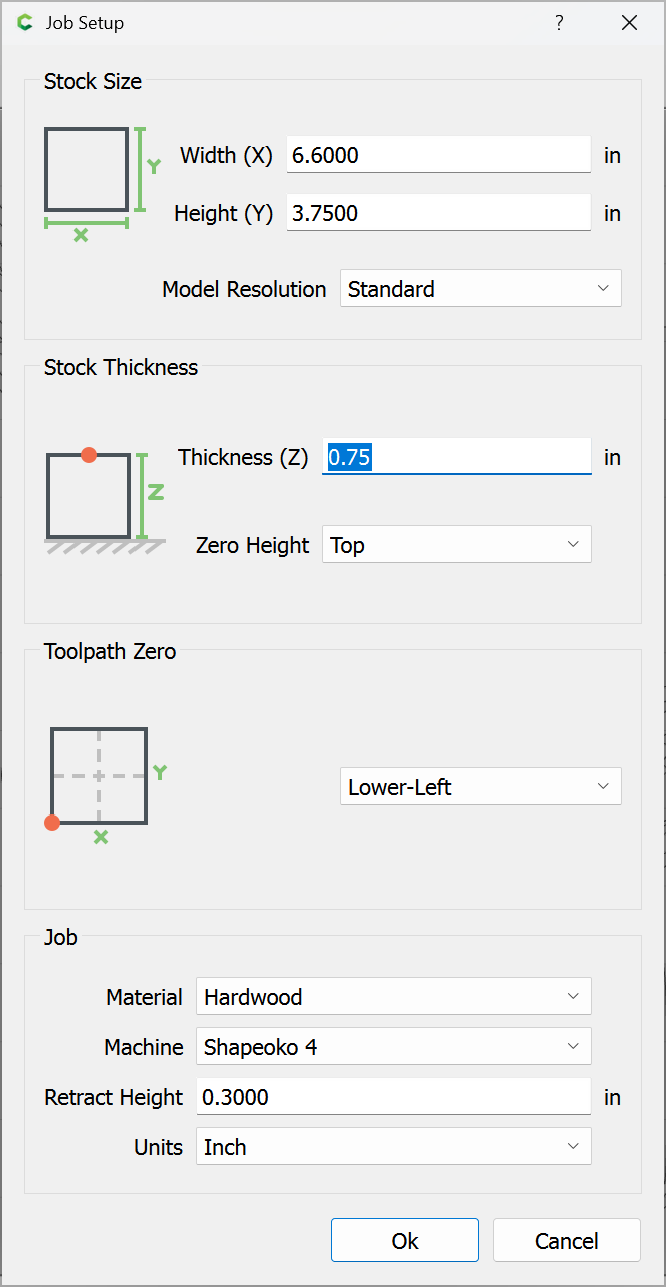
Task: Open the Shapeoko 4 machine dropdown
Action: (x=393, y=1047)
